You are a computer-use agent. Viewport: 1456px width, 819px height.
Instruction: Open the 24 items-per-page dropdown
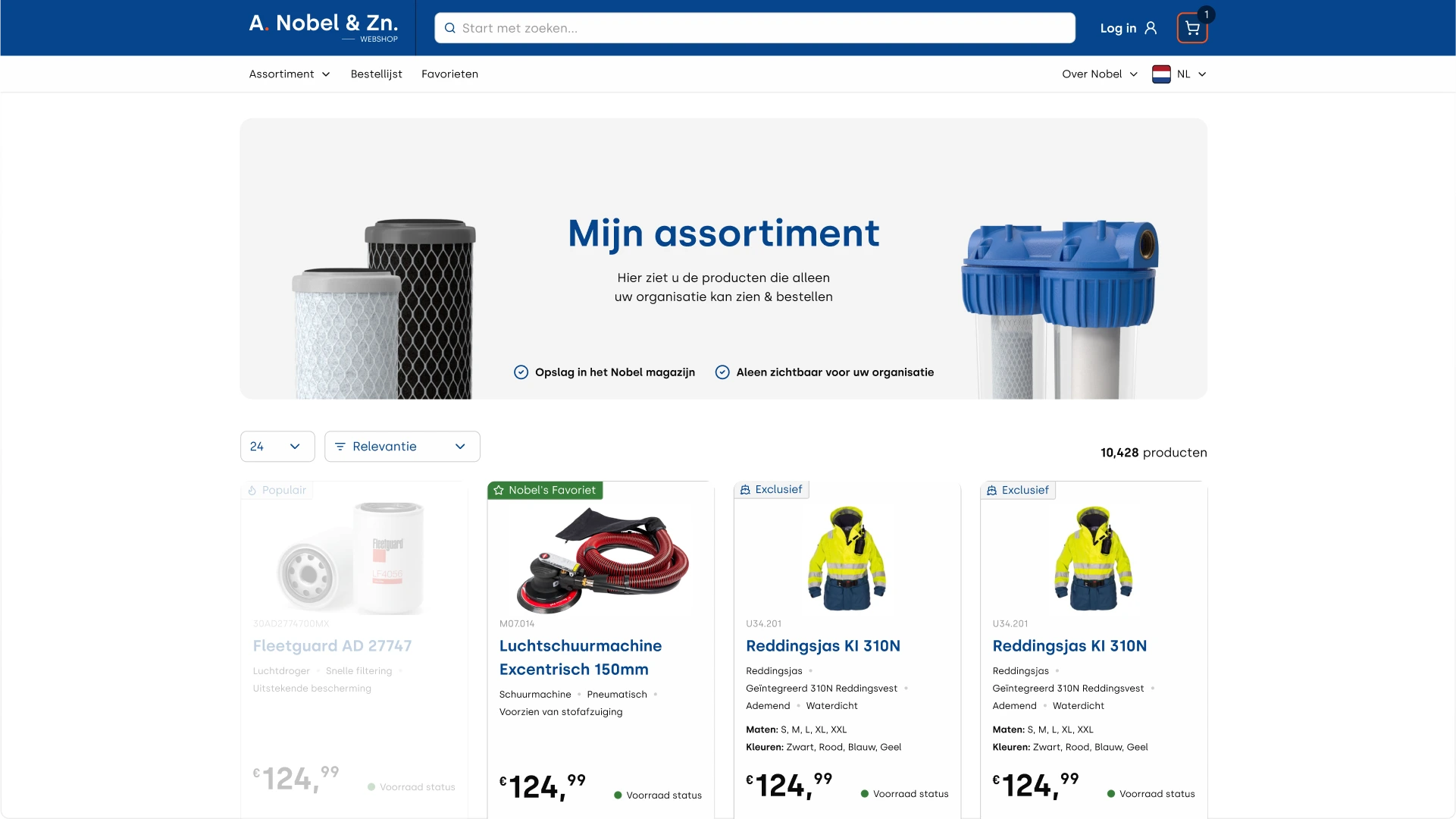tap(277, 447)
